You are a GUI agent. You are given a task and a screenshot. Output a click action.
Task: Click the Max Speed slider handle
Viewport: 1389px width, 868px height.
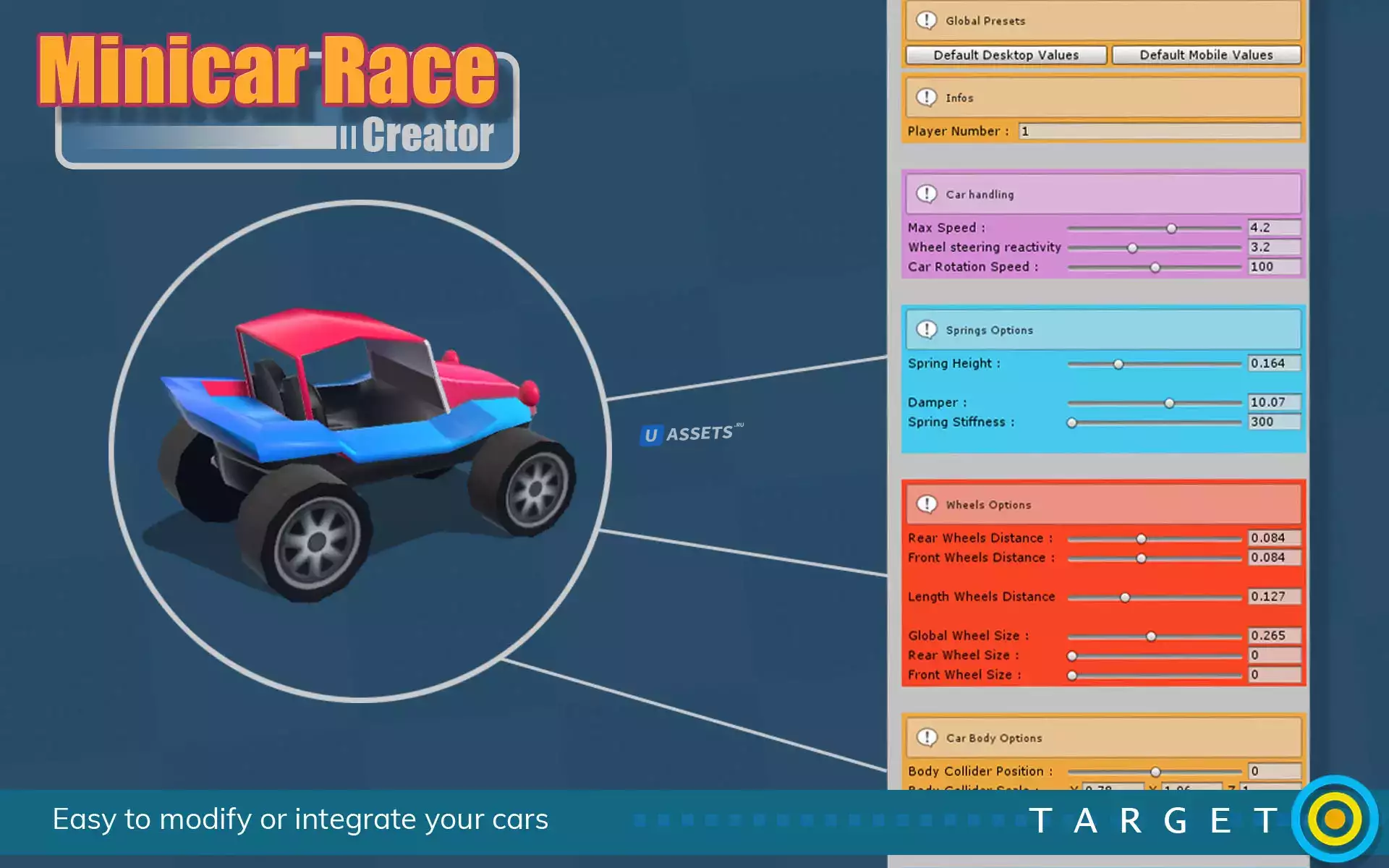point(1171,229)
